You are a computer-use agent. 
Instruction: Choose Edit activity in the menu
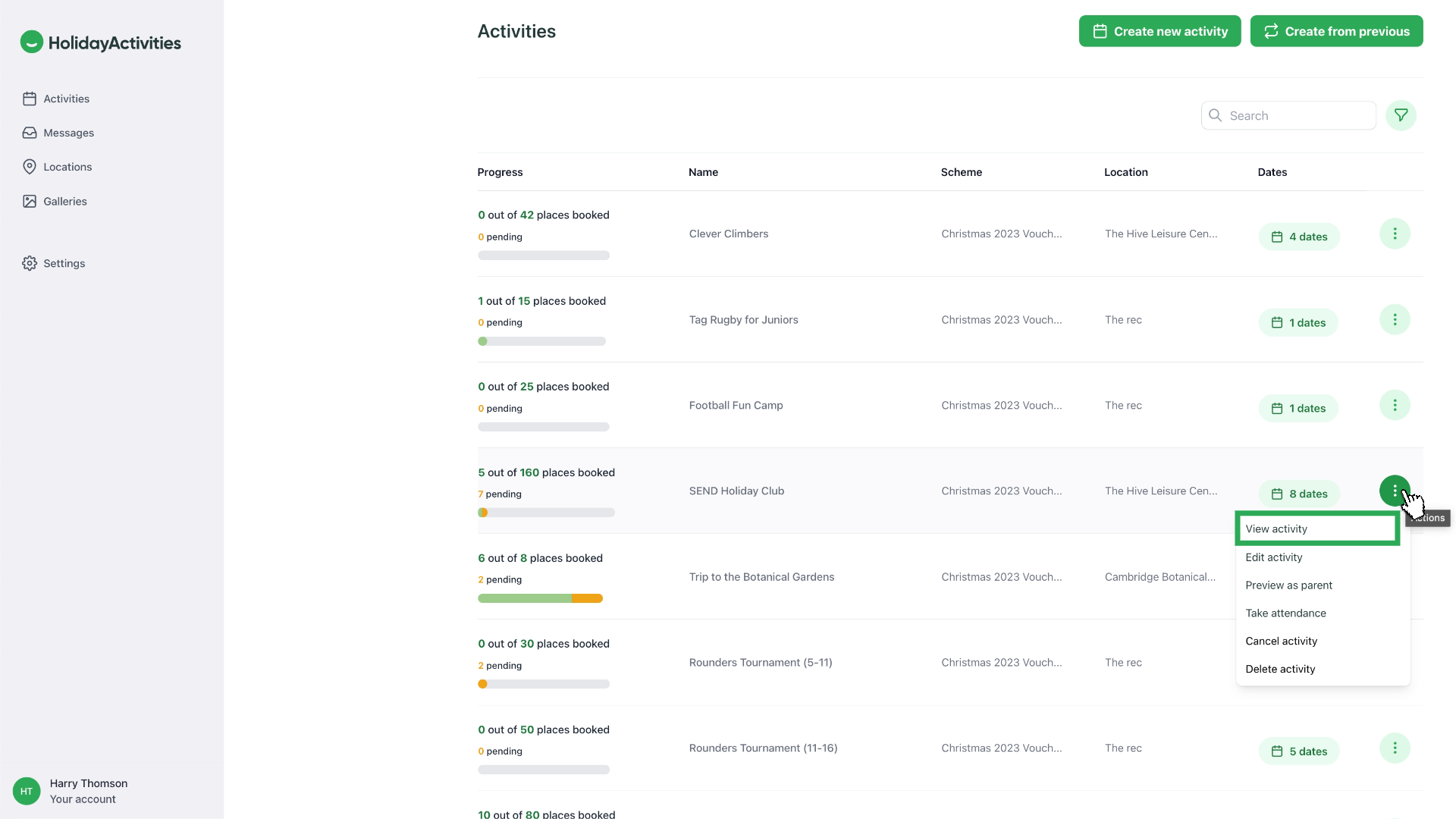1273,557
